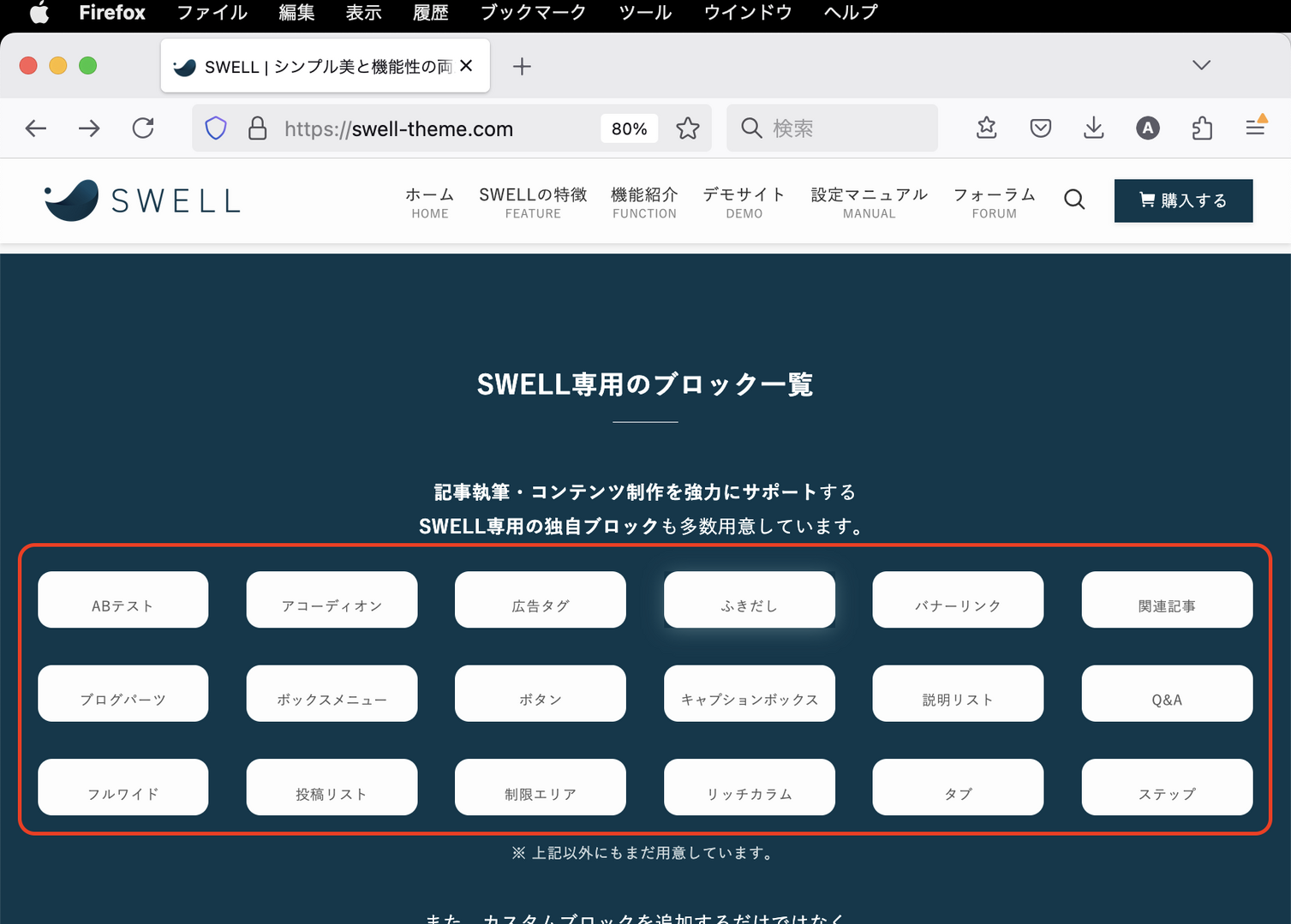Select the 制限エリア block card
This screenshot has width=1291, height=924.
pyautogui.click(x=541, y=787)
